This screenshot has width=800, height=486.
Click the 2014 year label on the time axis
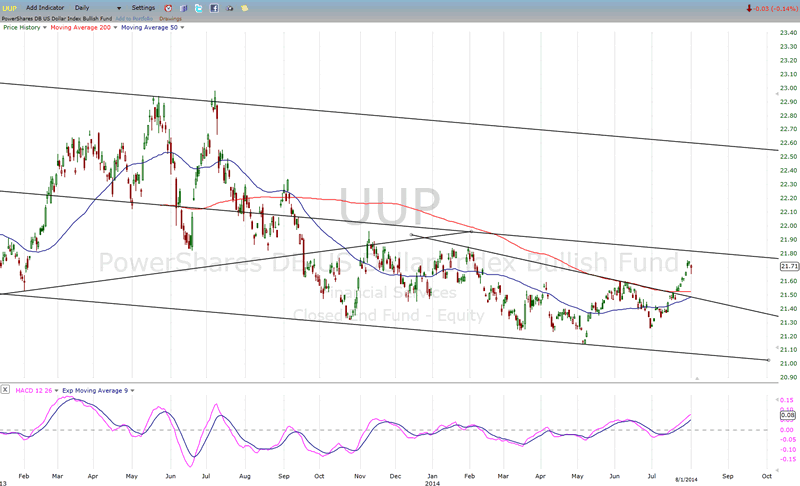tap(432, 482)
